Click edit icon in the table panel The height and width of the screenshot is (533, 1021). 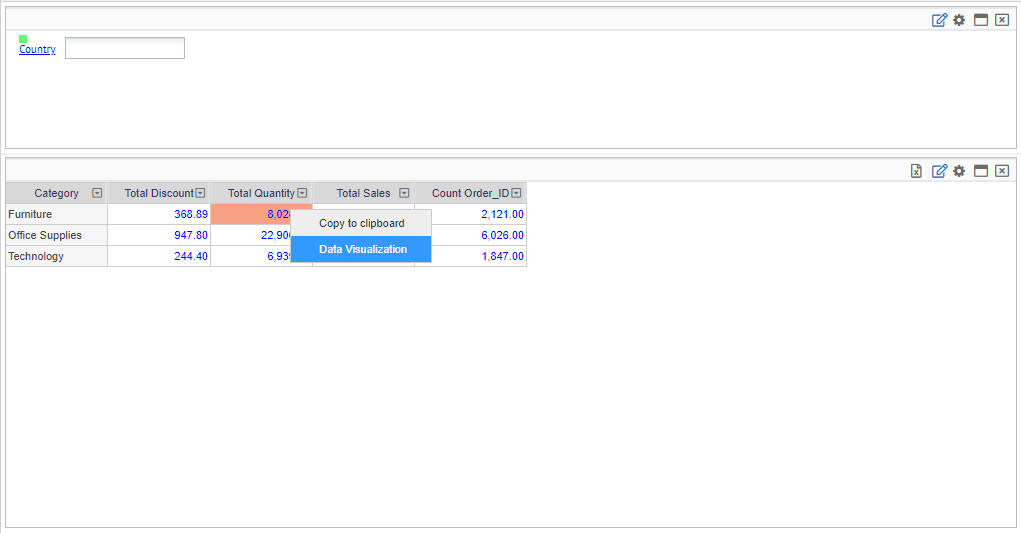coord(939,171)
